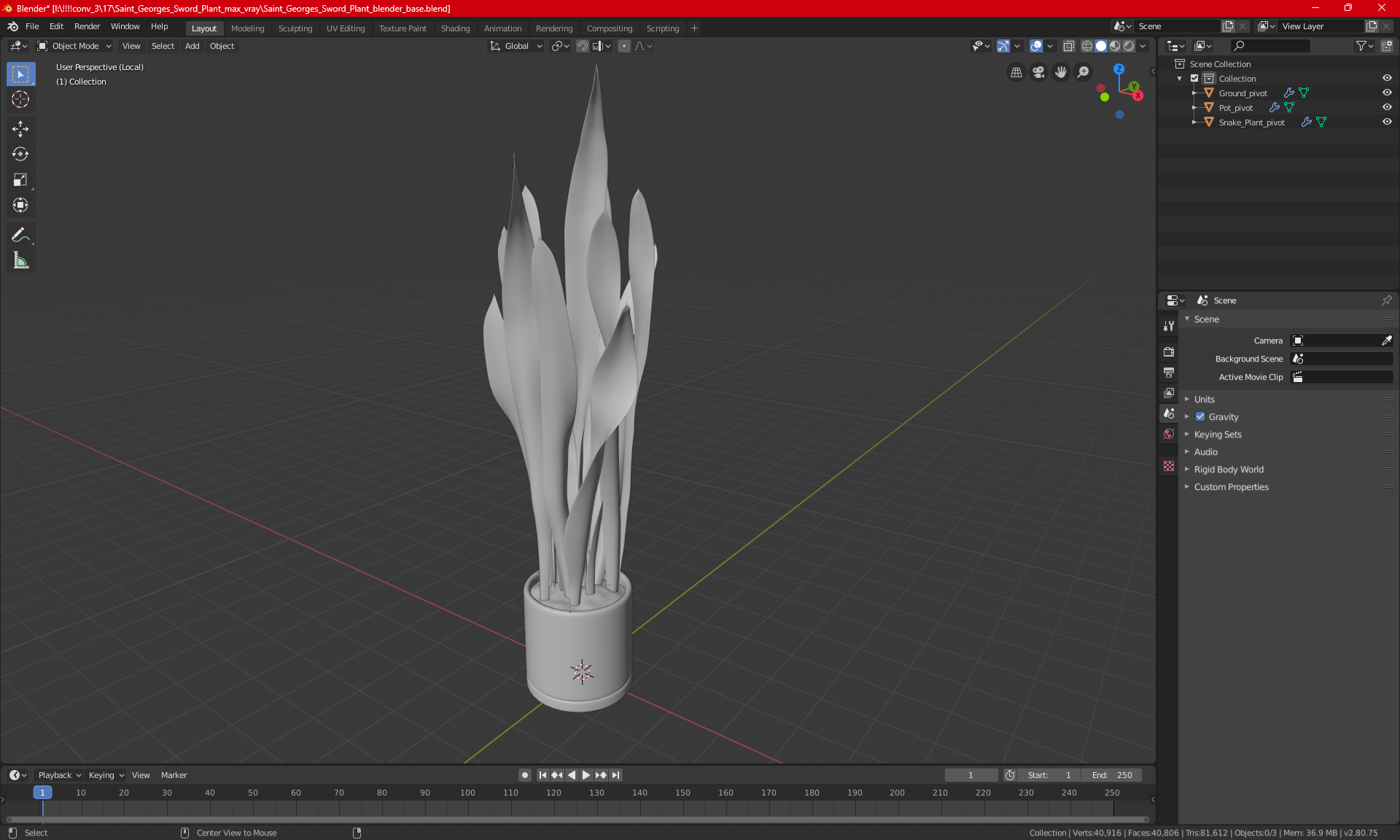Switch to the Modeling workspace tab
Viewport: 1400px width, 840px height.
coord(247,28)
